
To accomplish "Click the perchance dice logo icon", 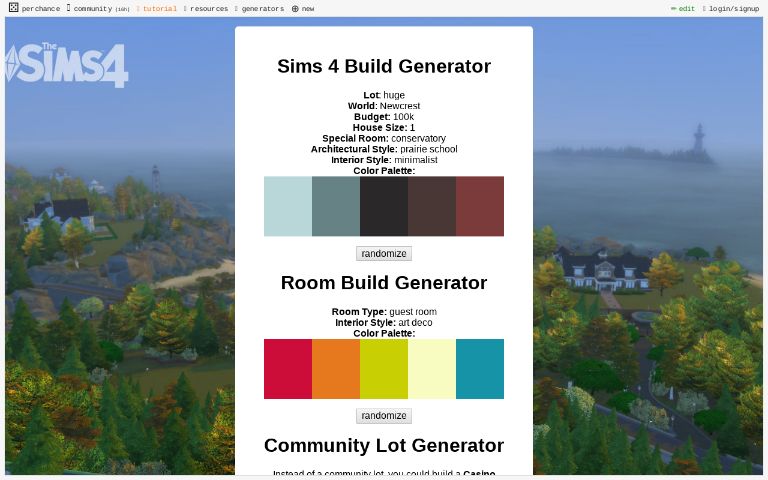I will [13, 7].
